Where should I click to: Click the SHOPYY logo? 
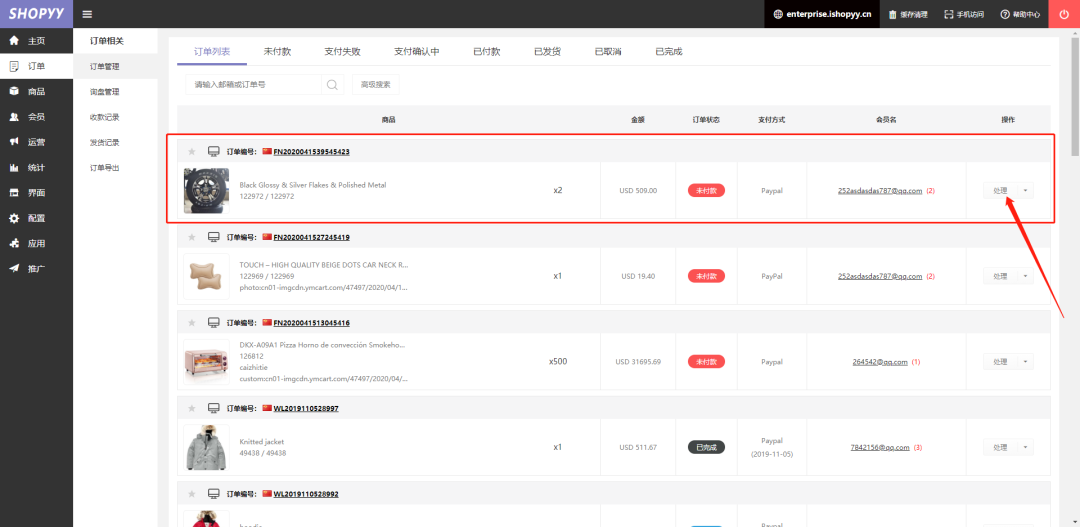36,14
